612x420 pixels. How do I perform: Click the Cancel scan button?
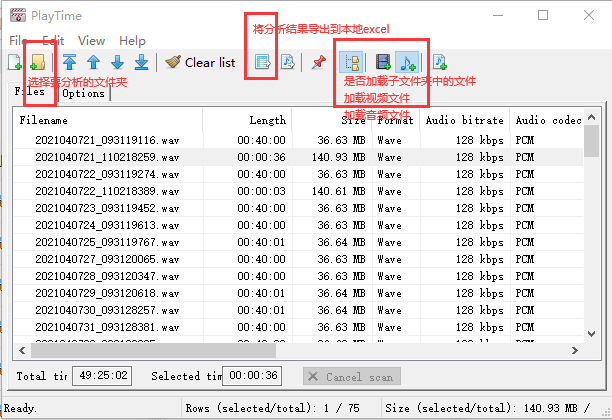point(352,377)
